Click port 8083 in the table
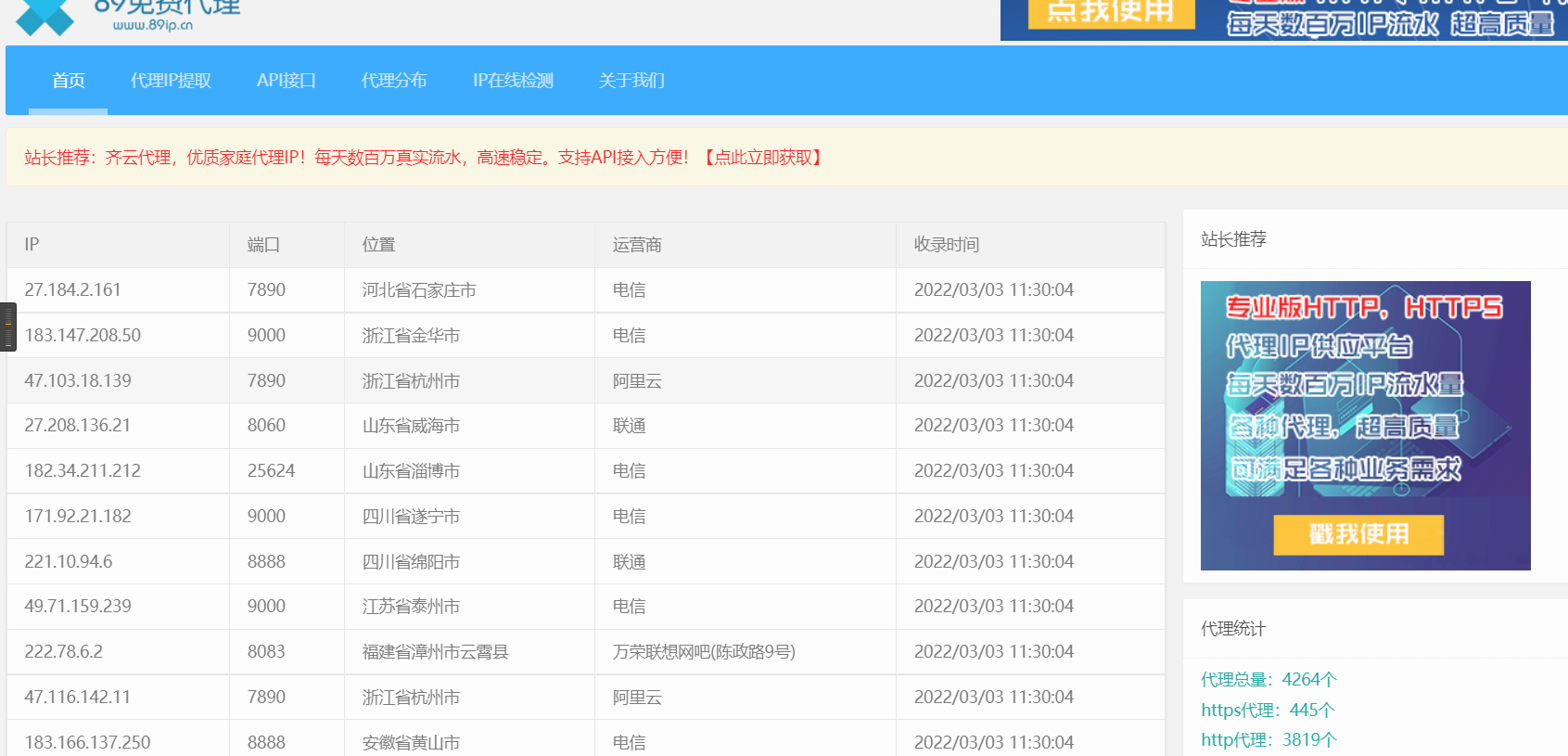 tap(266, 652)
